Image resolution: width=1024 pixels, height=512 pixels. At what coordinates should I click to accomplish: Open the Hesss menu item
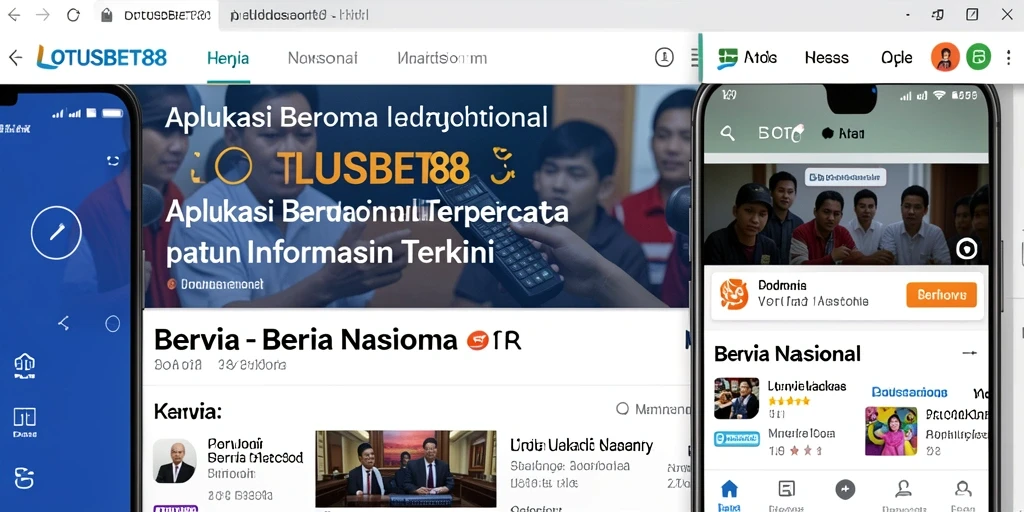[x=826, y=58]
